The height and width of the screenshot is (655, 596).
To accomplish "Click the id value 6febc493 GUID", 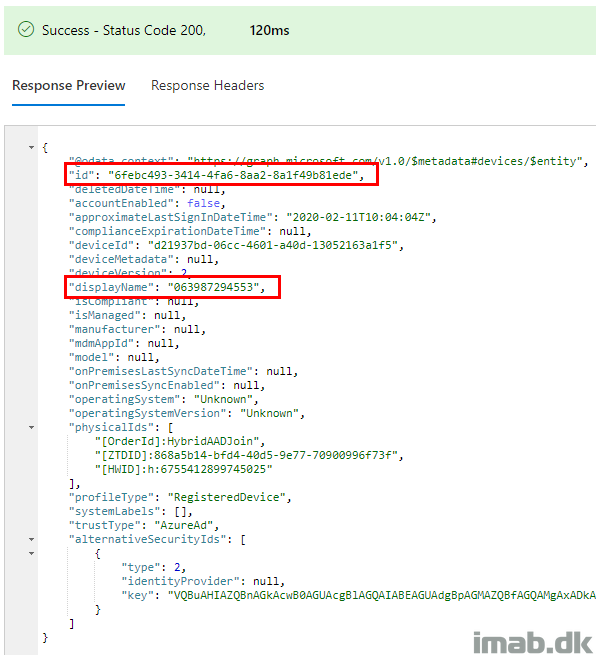I will [x=233, y=175].
